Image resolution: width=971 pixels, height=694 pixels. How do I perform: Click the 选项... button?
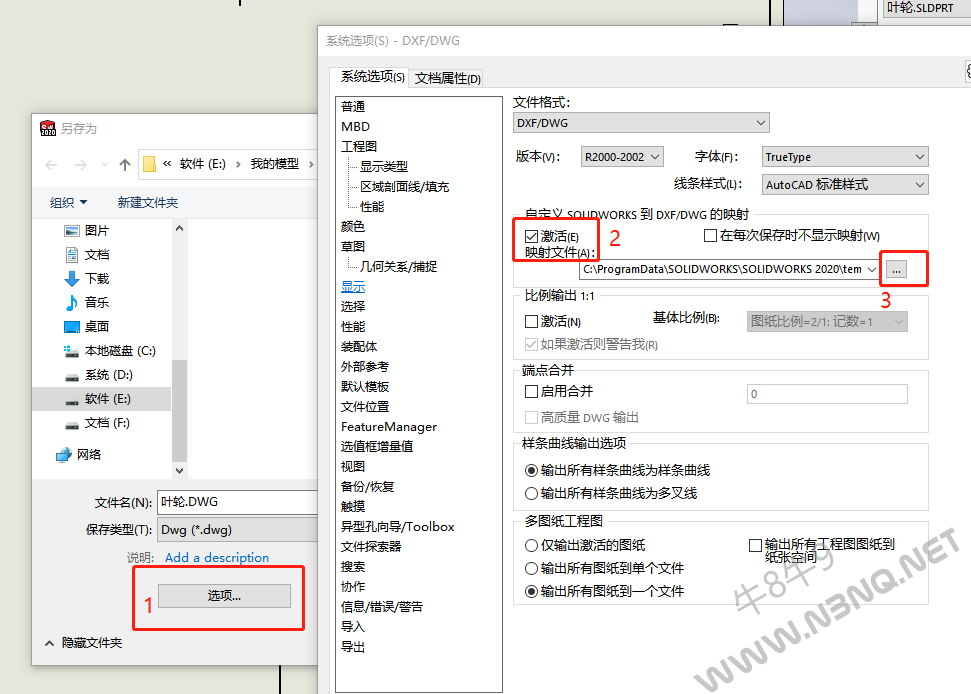click(224, 596)
